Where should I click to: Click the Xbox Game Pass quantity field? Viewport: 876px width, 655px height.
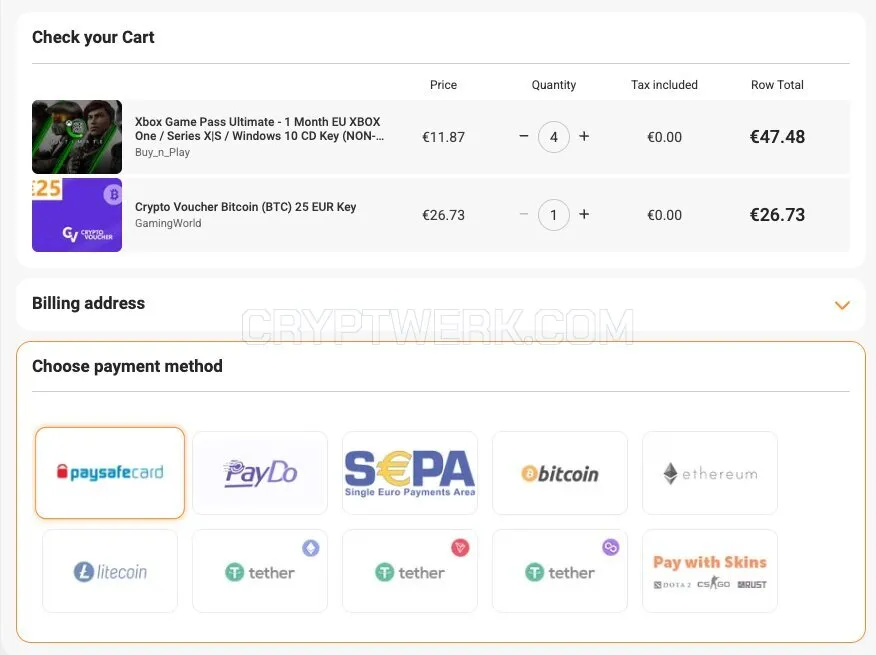pos(554,137)
